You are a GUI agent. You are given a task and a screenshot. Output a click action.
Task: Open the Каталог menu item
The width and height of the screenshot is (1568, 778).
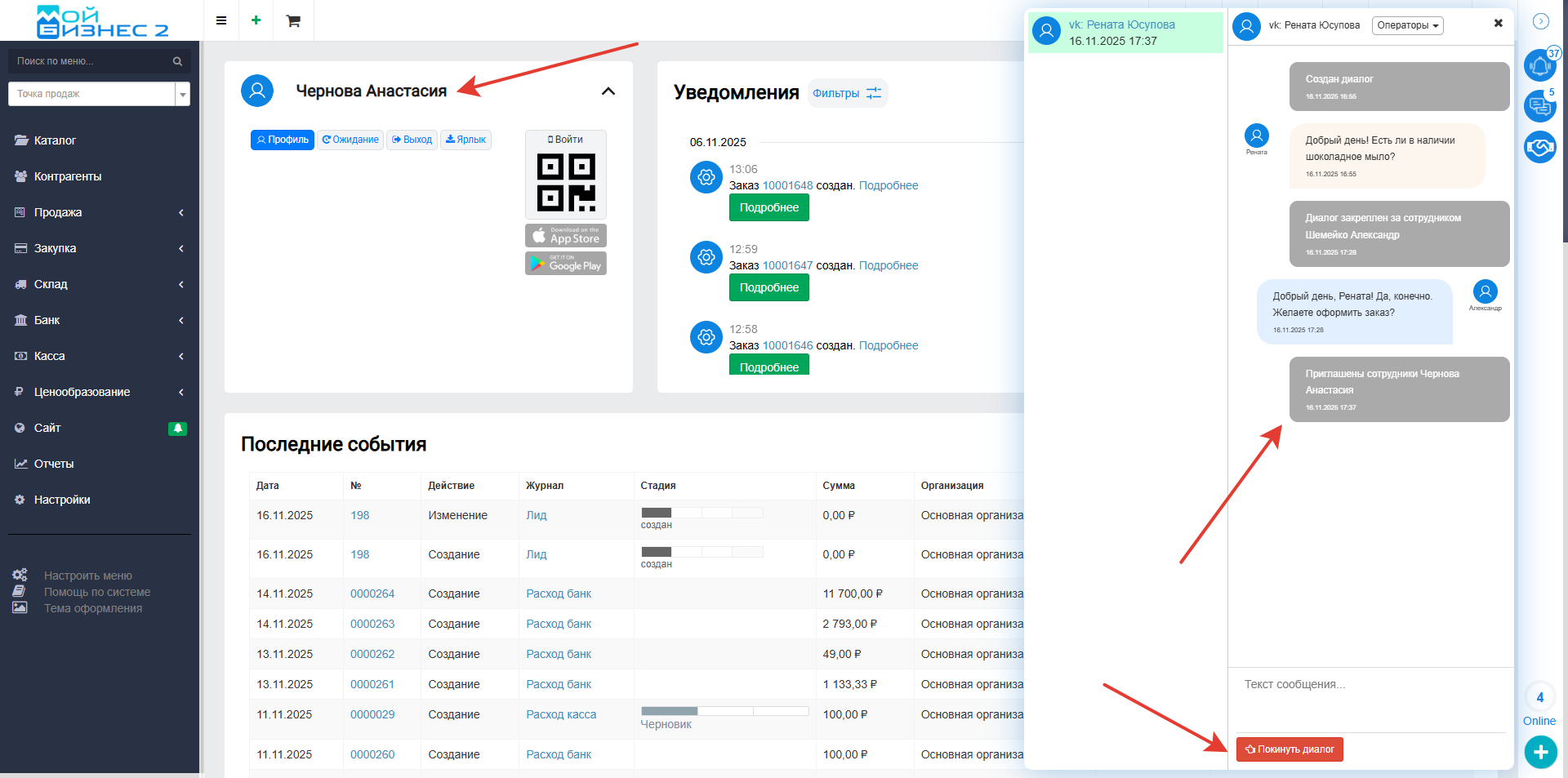[x=55, y=140]
